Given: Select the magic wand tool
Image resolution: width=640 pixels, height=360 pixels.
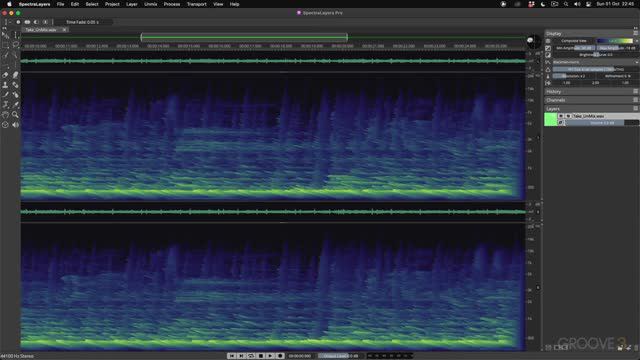Looking at the screenshot, I should [5, 55].
